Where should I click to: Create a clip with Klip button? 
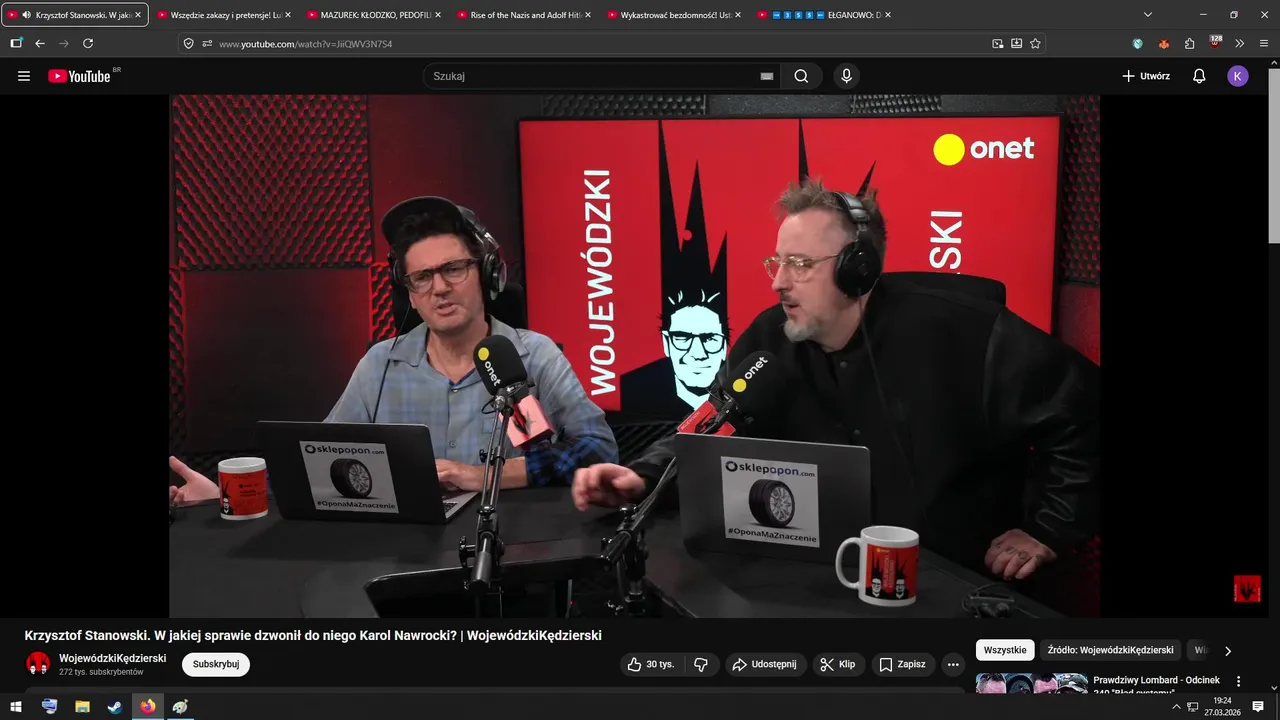[838, 664]
